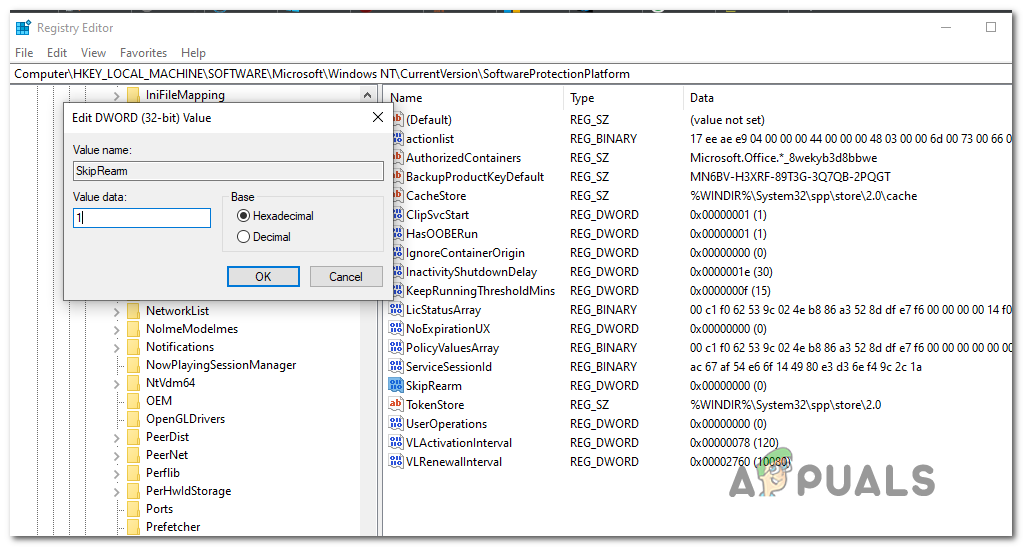
Task: Click the PeerNet folder icon
Action: (134, 455)
